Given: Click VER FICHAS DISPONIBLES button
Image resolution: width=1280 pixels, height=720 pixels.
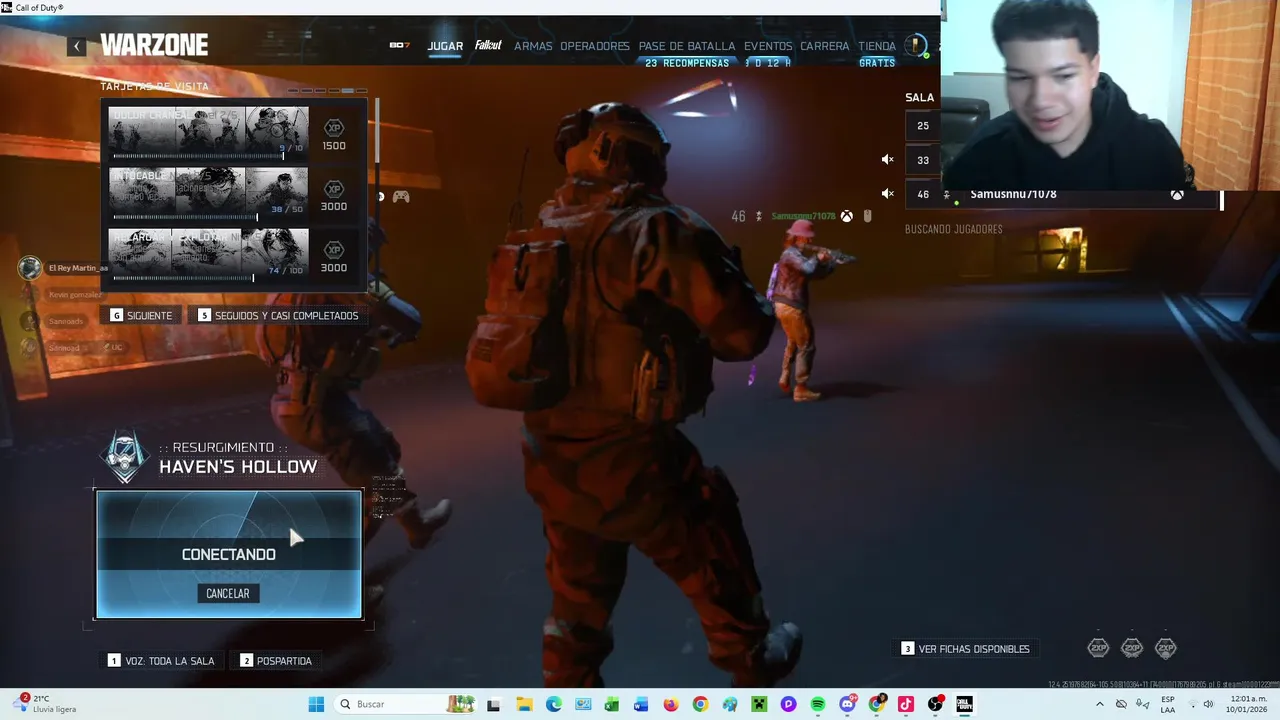Looking at the screenshot, I should pyautogui.click(x=965, y=649).
